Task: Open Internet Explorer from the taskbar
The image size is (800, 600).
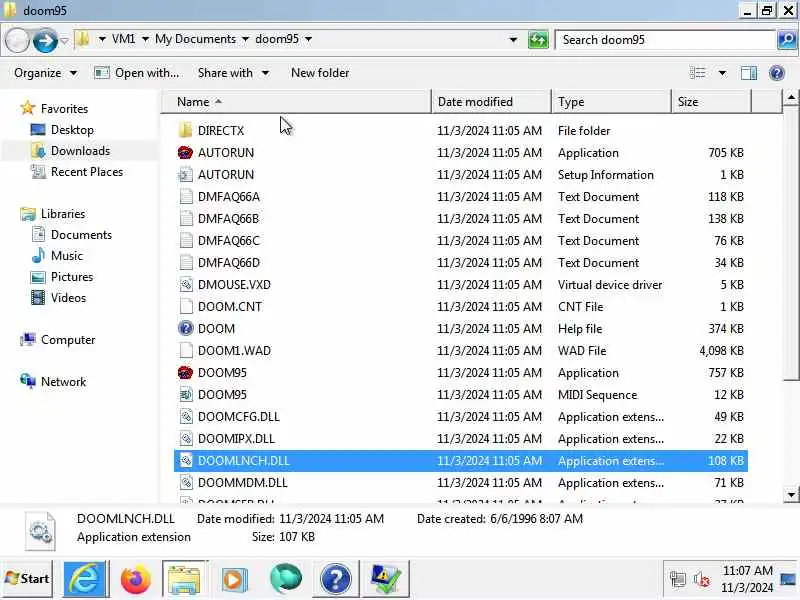Action: click(x=85, y=579)
